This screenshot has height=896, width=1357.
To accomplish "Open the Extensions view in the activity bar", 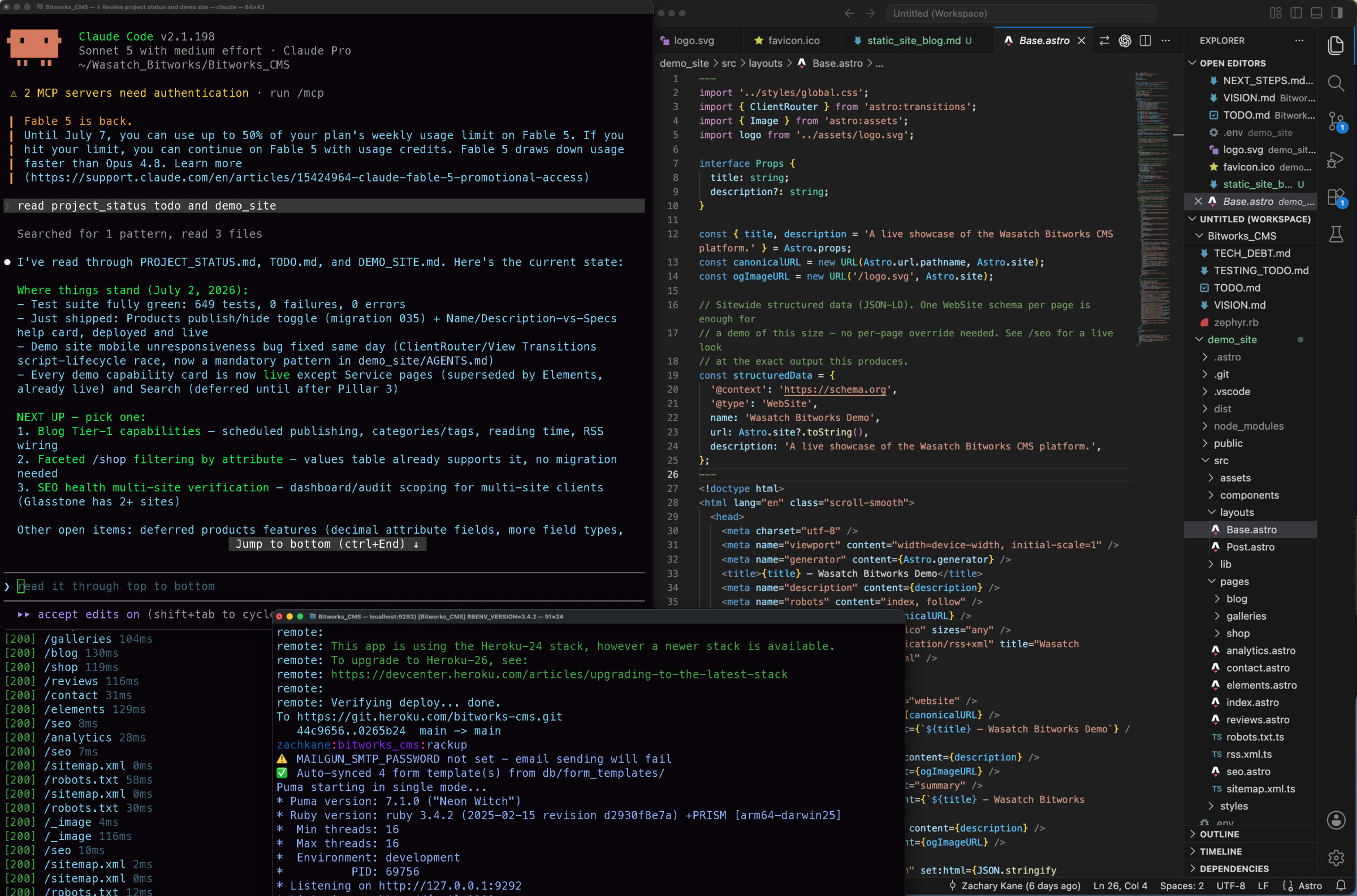I will coord(1336,197).
